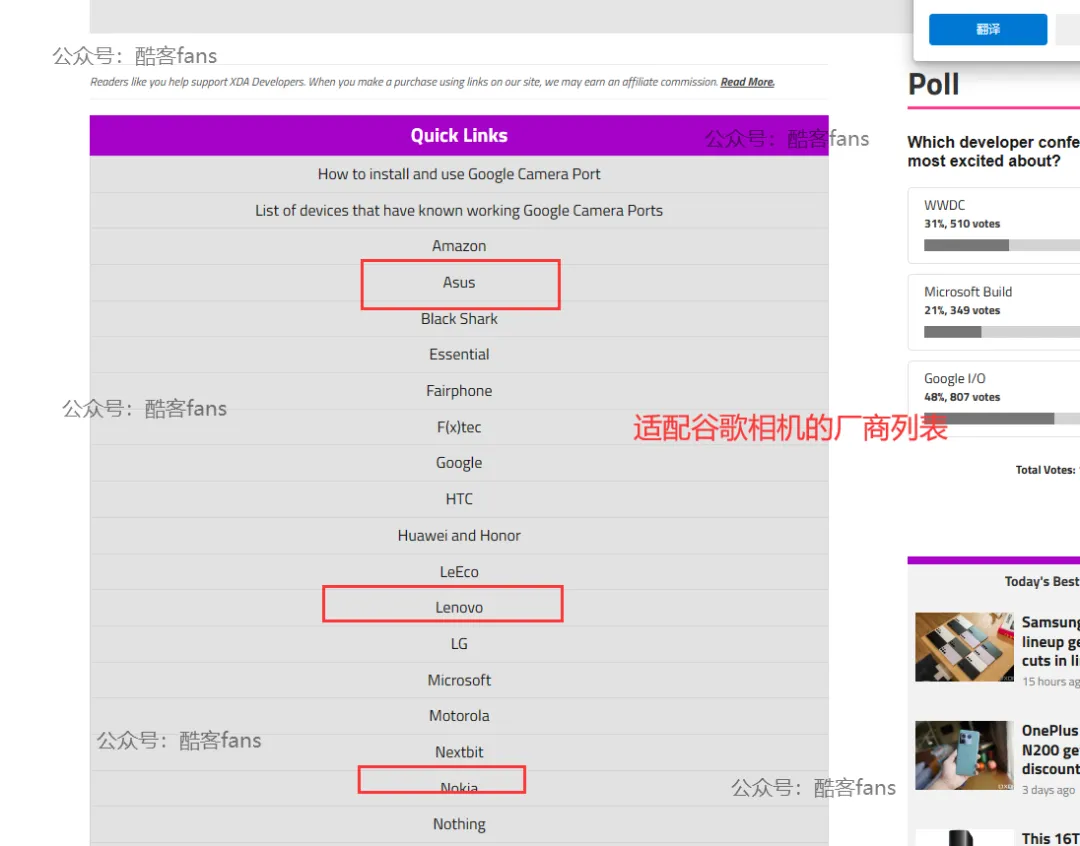Click the Poll heading
Image resolution: width=1080 pixels, height=846 pixels.
933,85
